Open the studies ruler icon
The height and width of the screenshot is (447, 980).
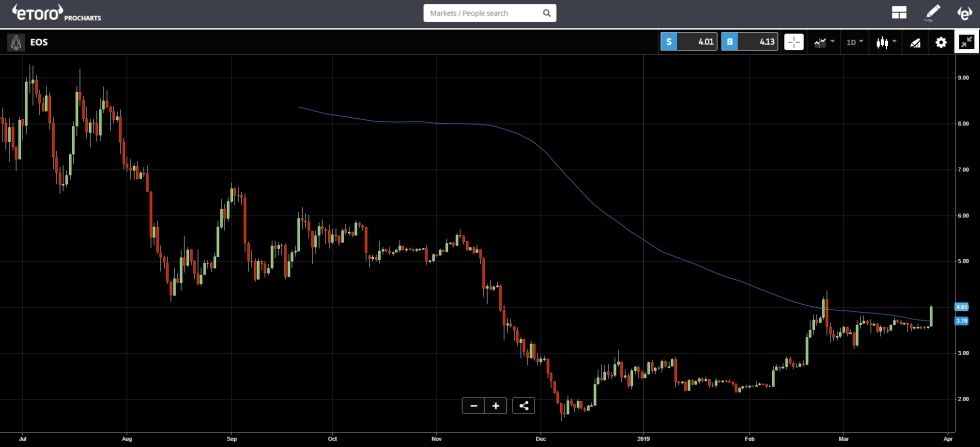click(x=912, y=42)
